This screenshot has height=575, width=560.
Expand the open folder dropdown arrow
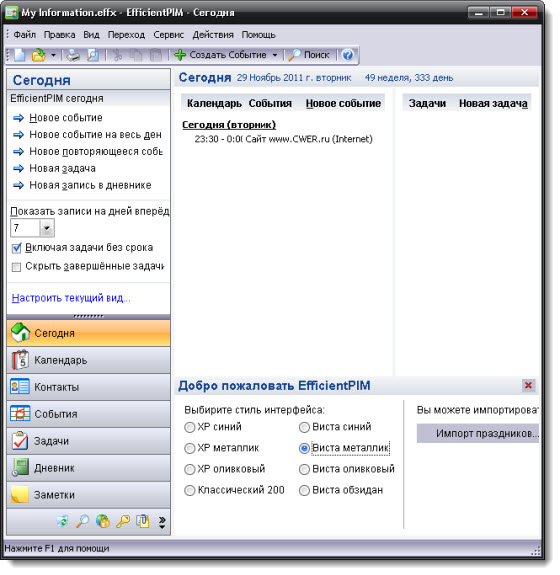pyautogui.click(x=53, y=55)
